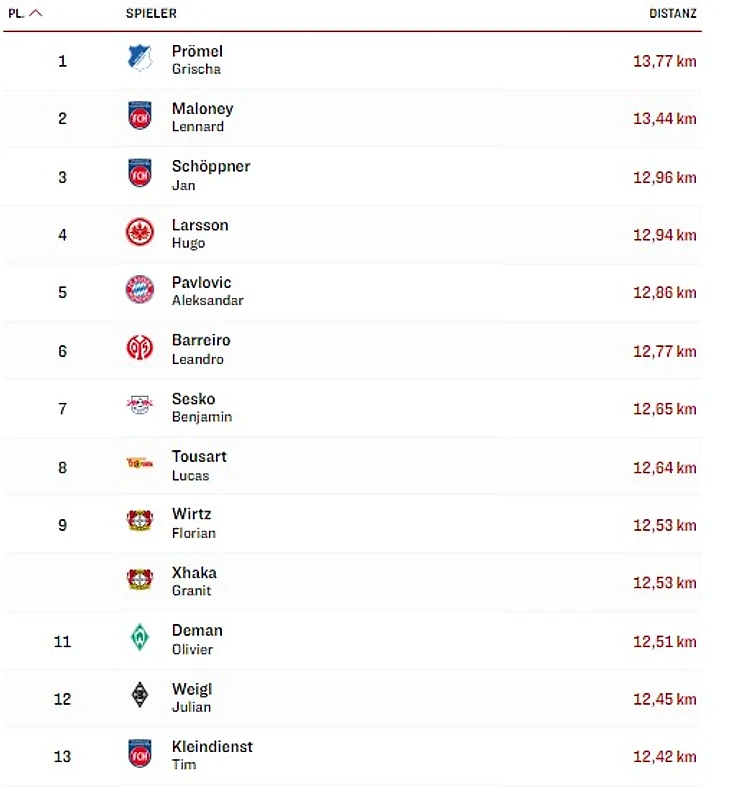This screenshot has height=787, width=730.
Task: Click the Gladbach crest beside Weigl
Action: pos(140,696)
